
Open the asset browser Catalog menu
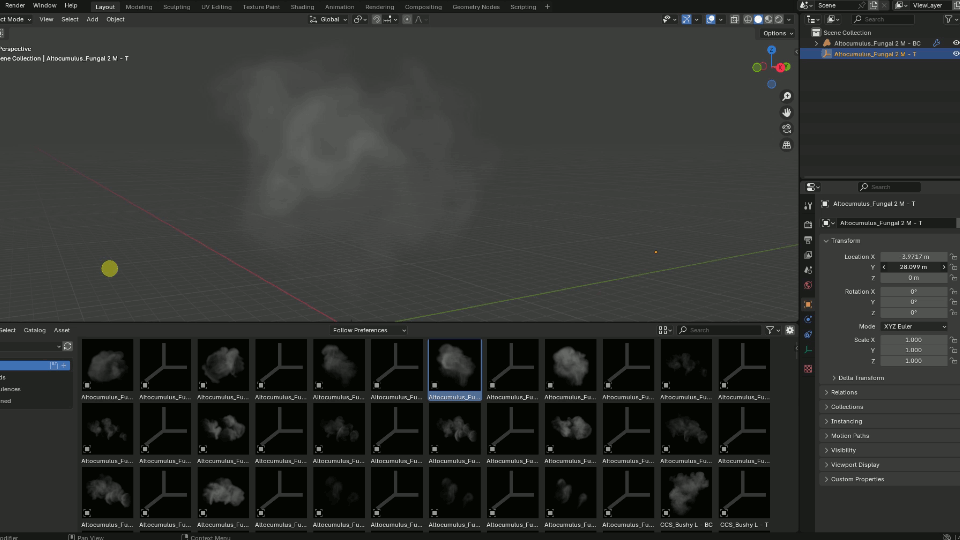[x=35, y=330]
